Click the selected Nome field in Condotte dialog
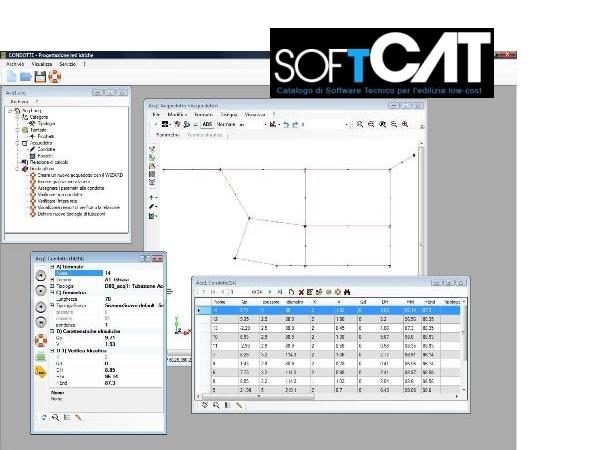The width and height of the screenshot is (600, 450). [x=78, y=273]
